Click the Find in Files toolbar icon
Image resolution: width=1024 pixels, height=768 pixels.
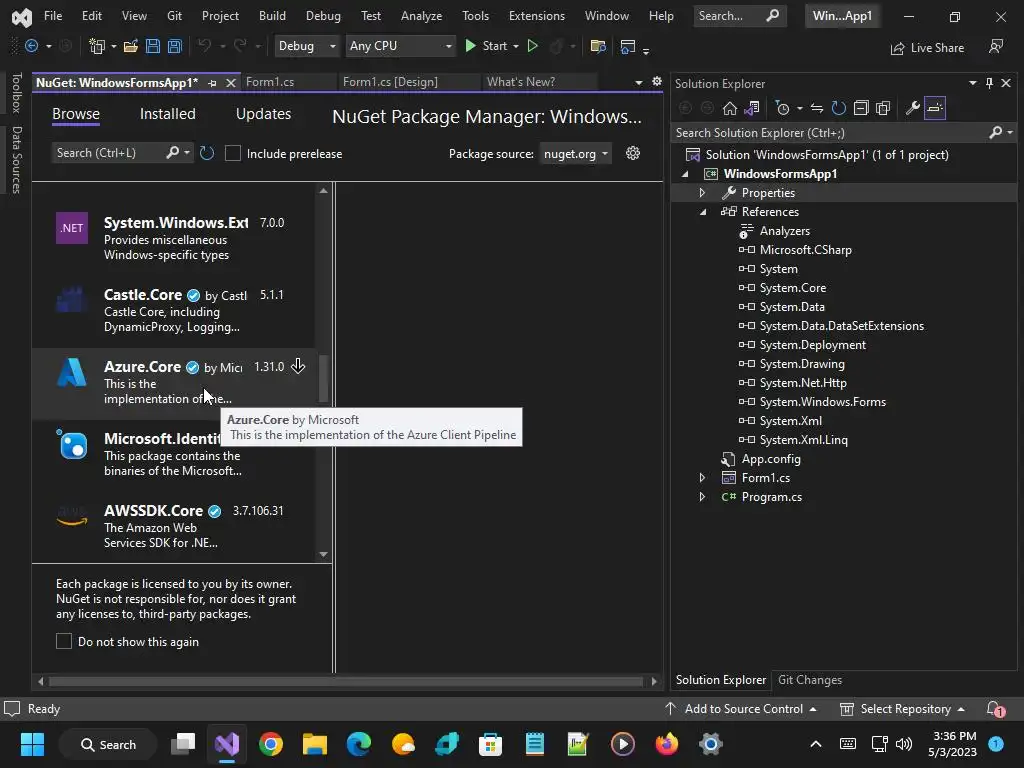pyautogui.click(x=598, y=46)
